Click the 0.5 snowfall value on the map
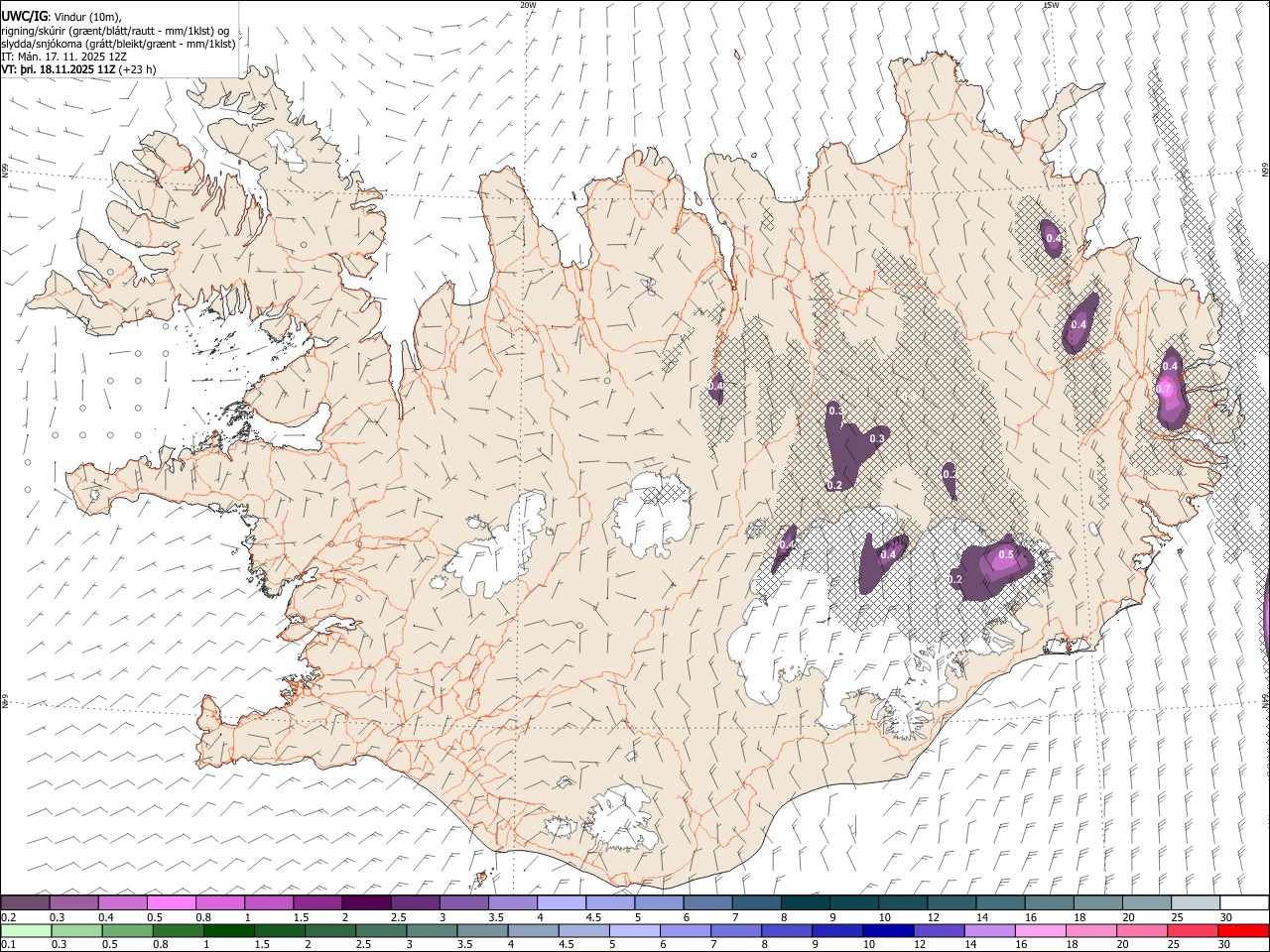1270x952 pixels. click(1006, 555)
